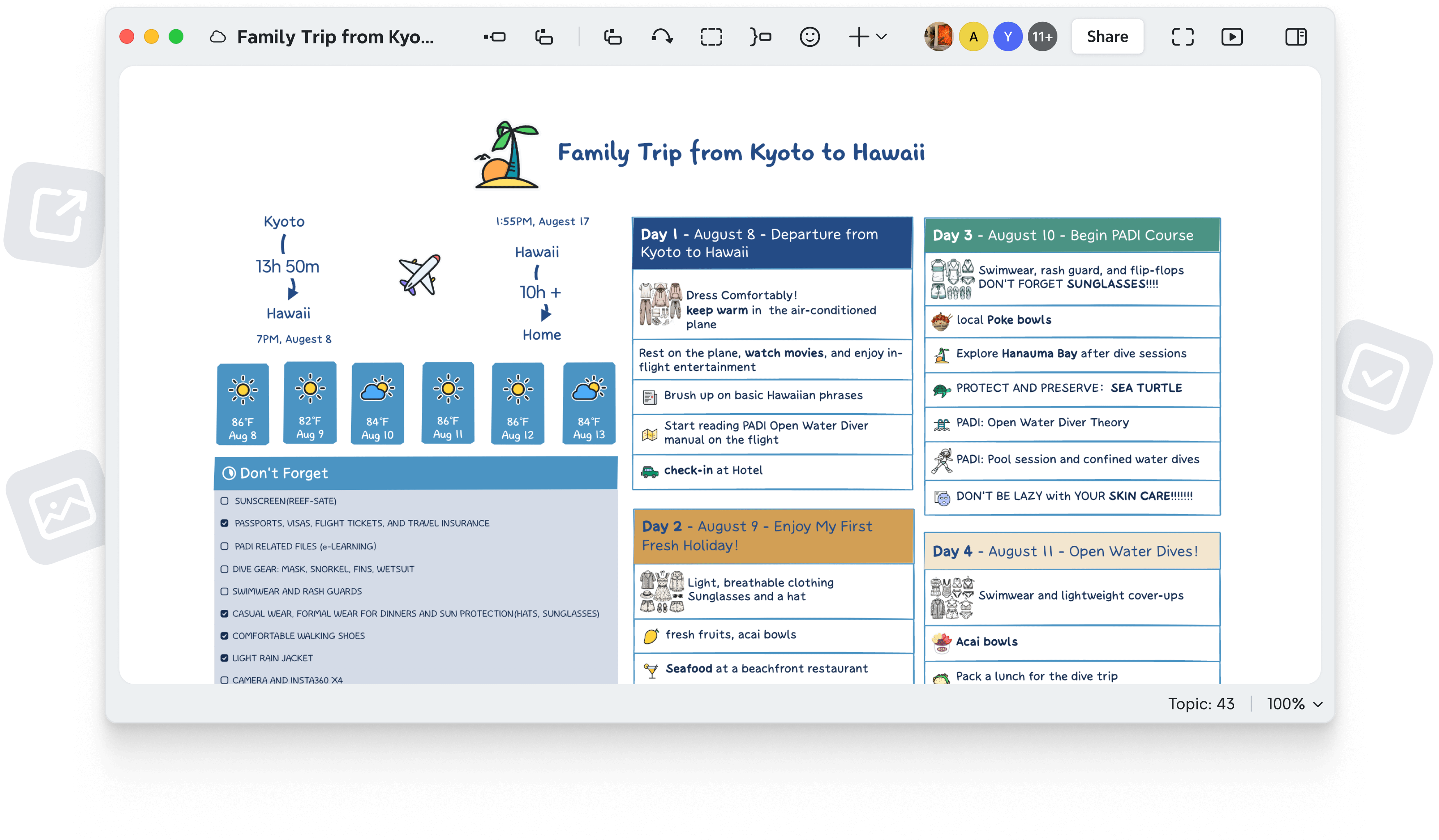Add a subtopic to the map
Viewport: 1439px width, 840px height.
tap(543, 37)
